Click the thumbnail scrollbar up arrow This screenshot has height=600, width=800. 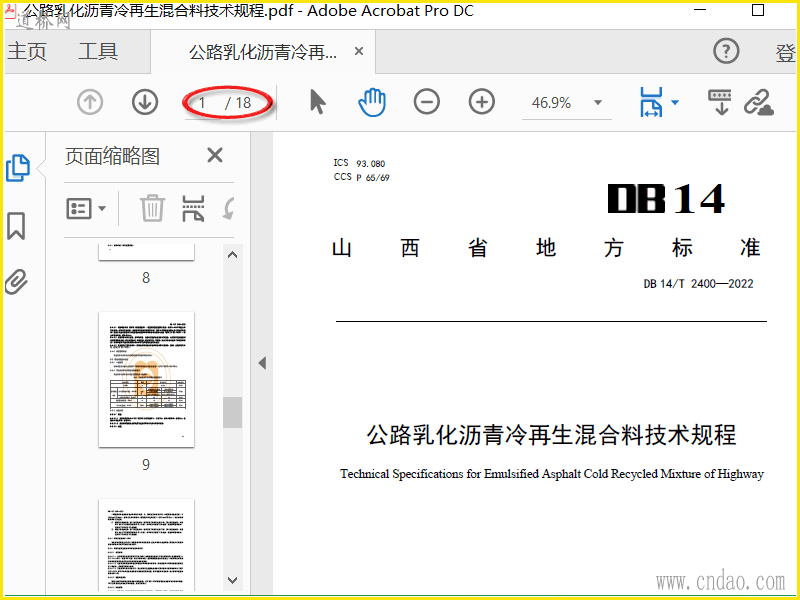click(233, 255)
